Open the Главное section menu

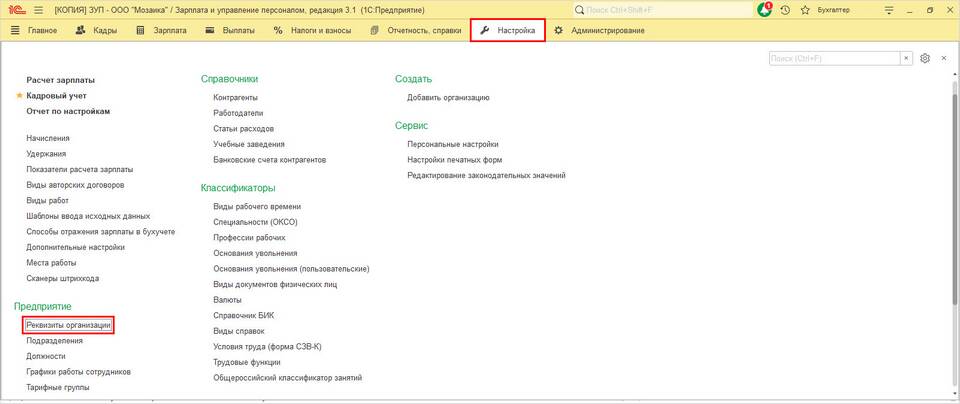coord(34,30)
